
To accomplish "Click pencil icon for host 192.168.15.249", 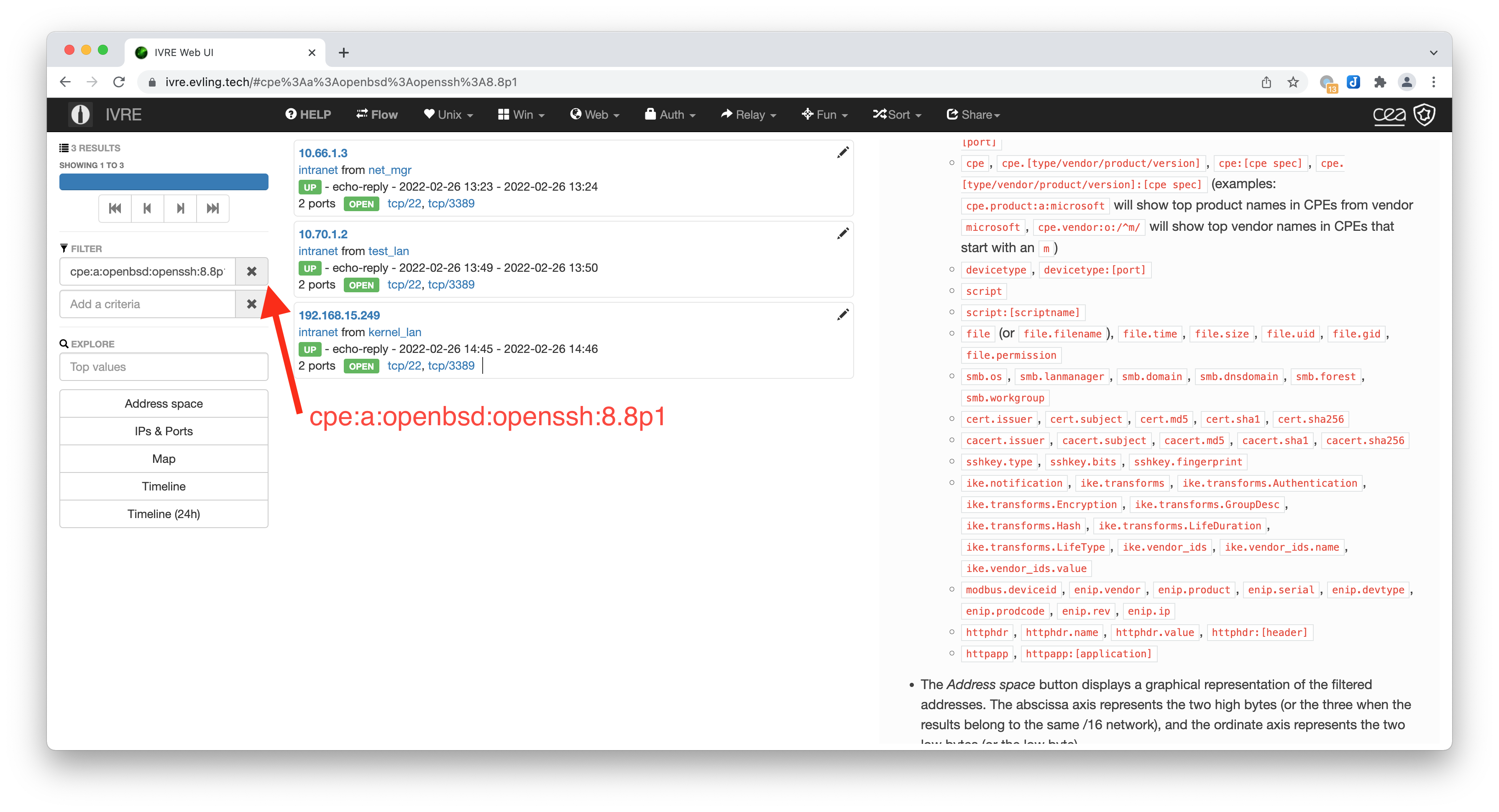I will pos(842,315).
